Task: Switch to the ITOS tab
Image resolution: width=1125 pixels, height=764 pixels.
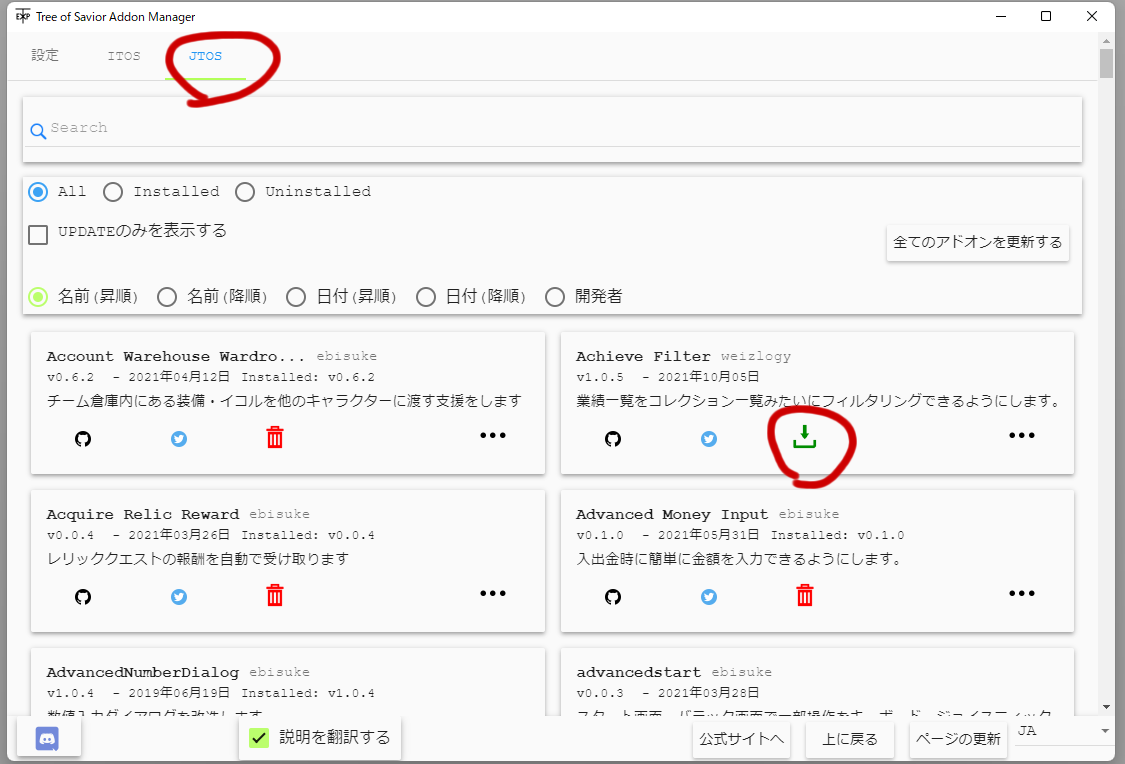Action: 124,56
